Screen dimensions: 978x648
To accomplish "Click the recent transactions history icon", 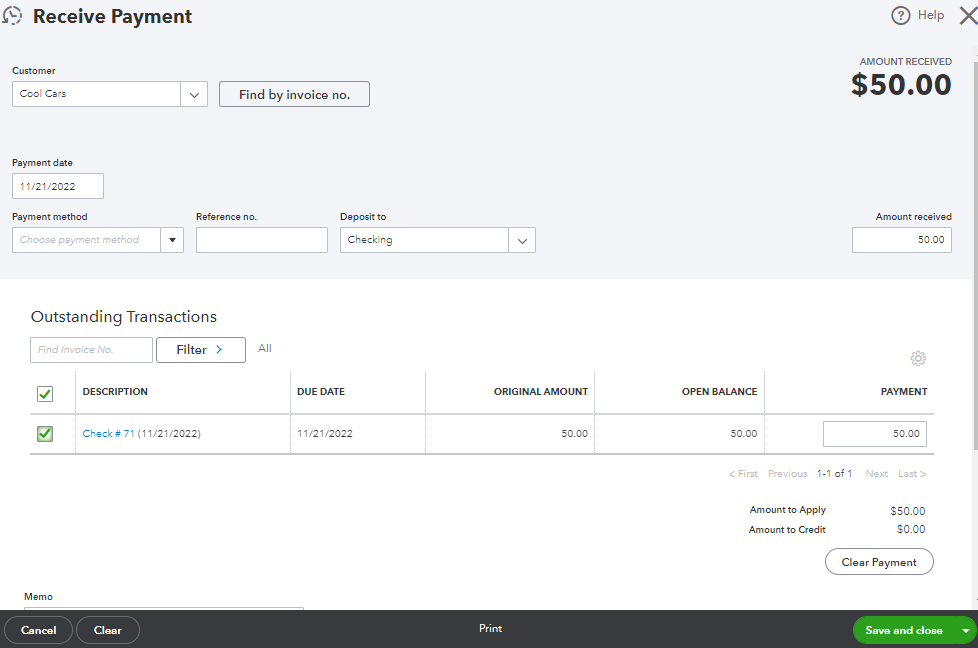I will click(13, 17).
